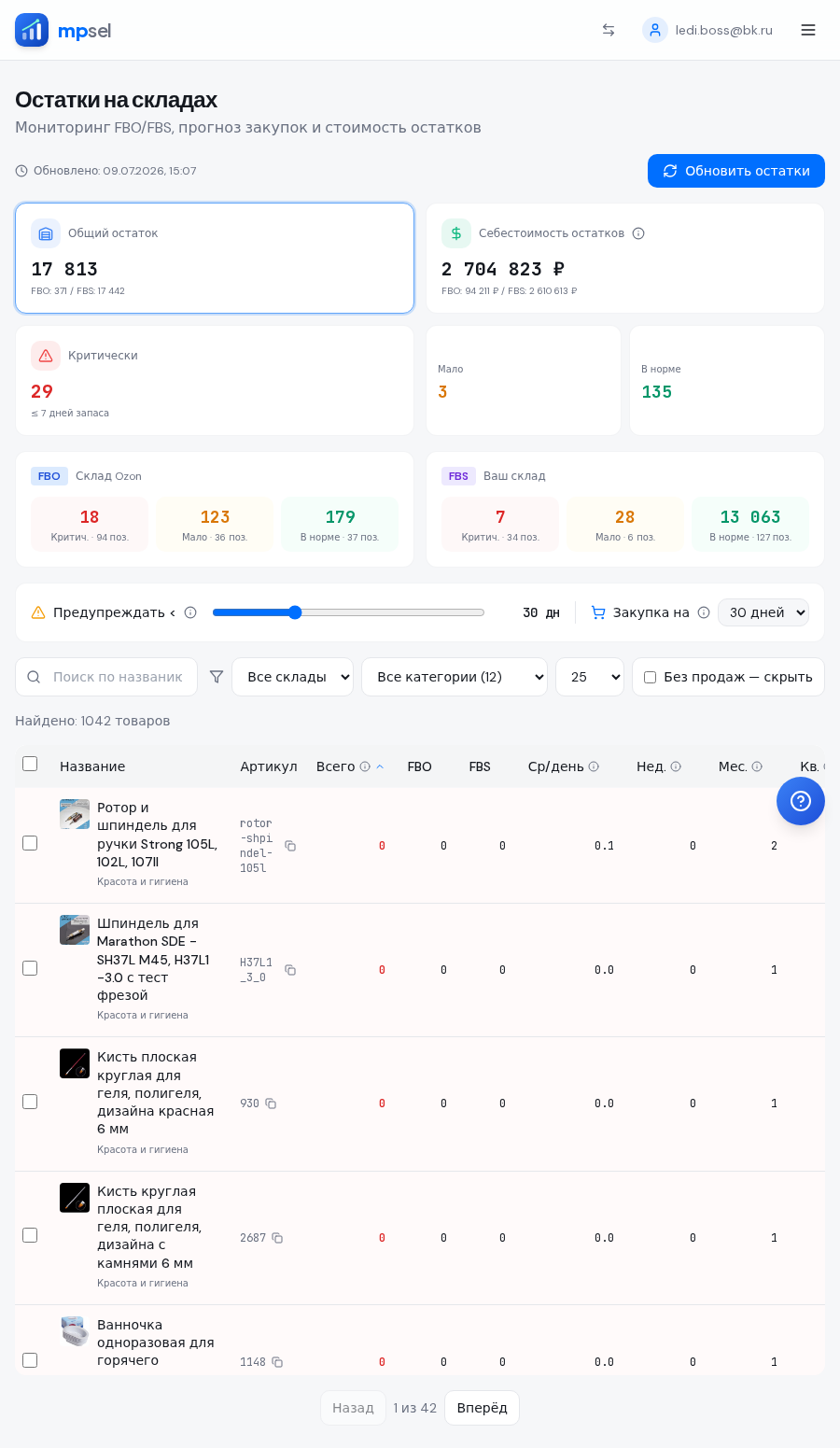Click the info icon beside Себестоимость остатков
840x1448 pixels.
[638, 233]
